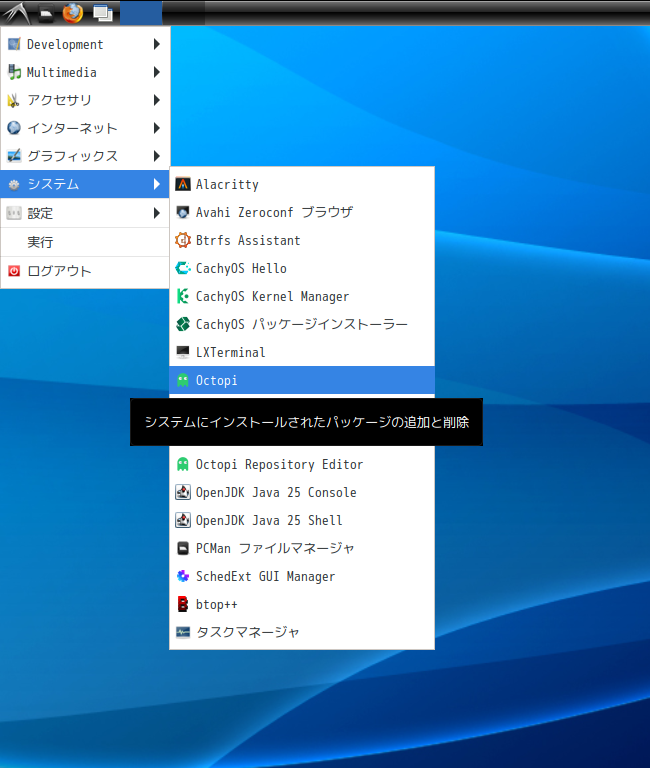
Task: Launch CachyOS Hello entry
Action: pyautogui.click(x=302, y=268)
